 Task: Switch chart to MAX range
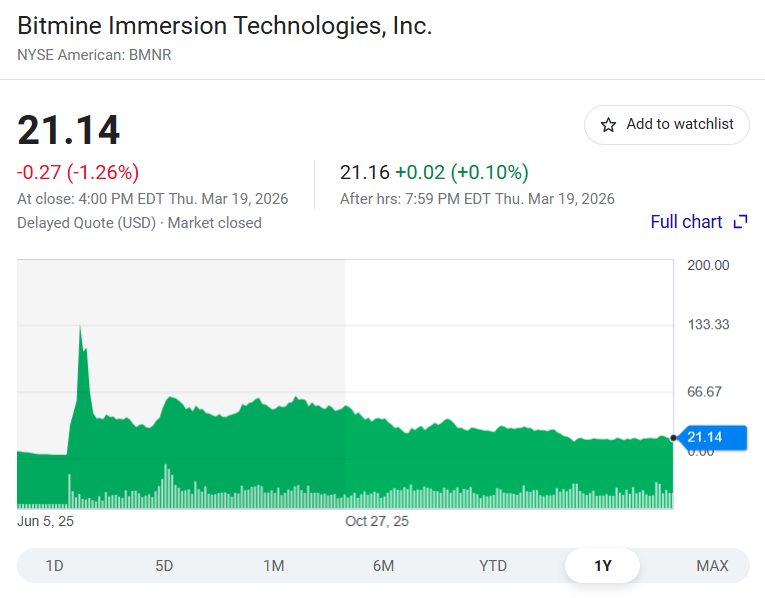click(x=712, y=566)
